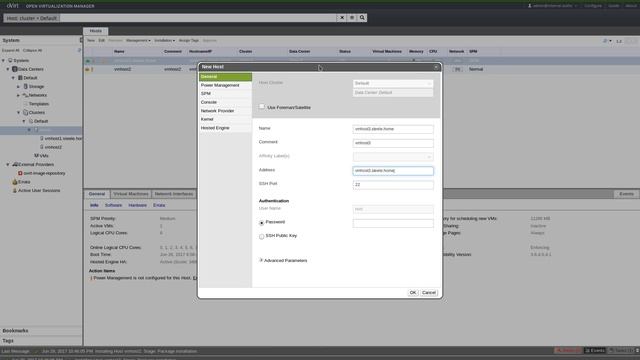
Task: Click the New button in Hosts toolbar
Action: coord(91,41)
